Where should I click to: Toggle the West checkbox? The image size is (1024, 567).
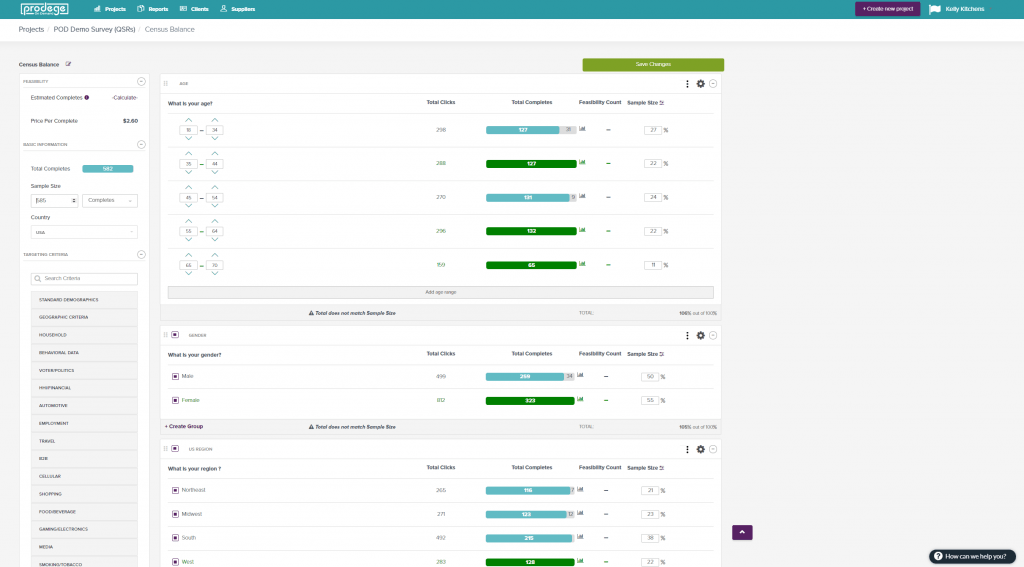[175, 562]
